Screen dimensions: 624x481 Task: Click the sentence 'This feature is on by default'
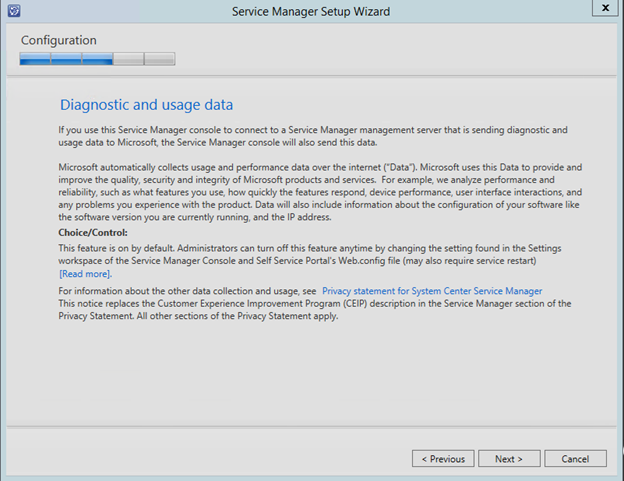116,248
